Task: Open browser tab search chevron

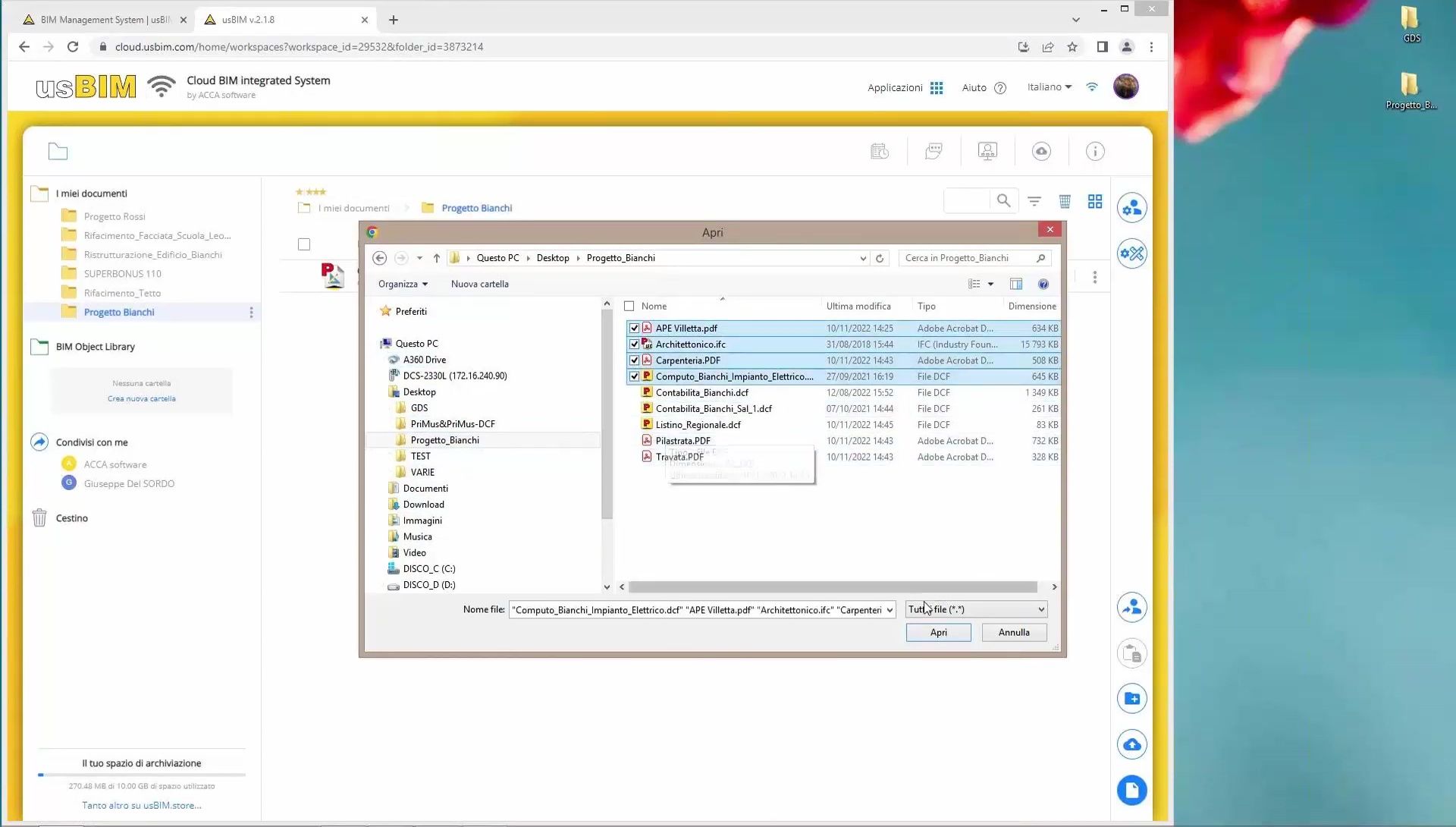Action: pos(1075,20)
